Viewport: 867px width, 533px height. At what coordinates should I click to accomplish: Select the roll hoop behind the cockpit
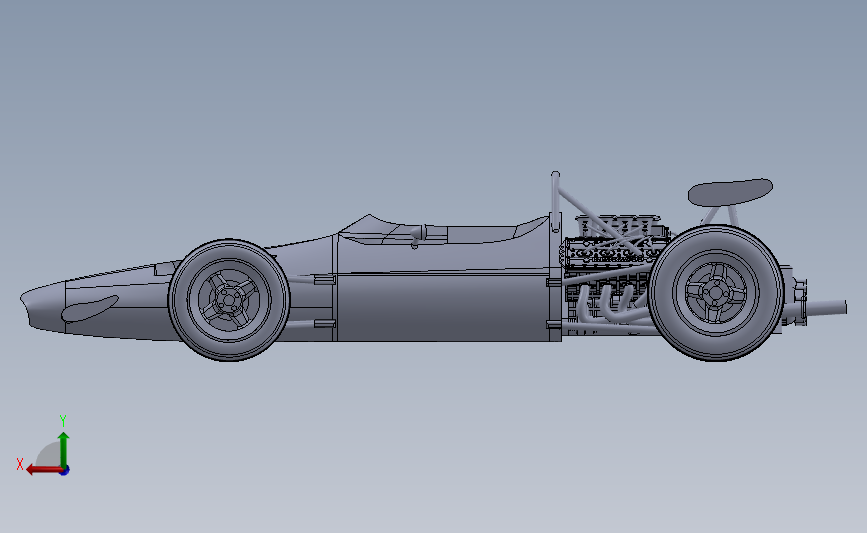point(556,201)
